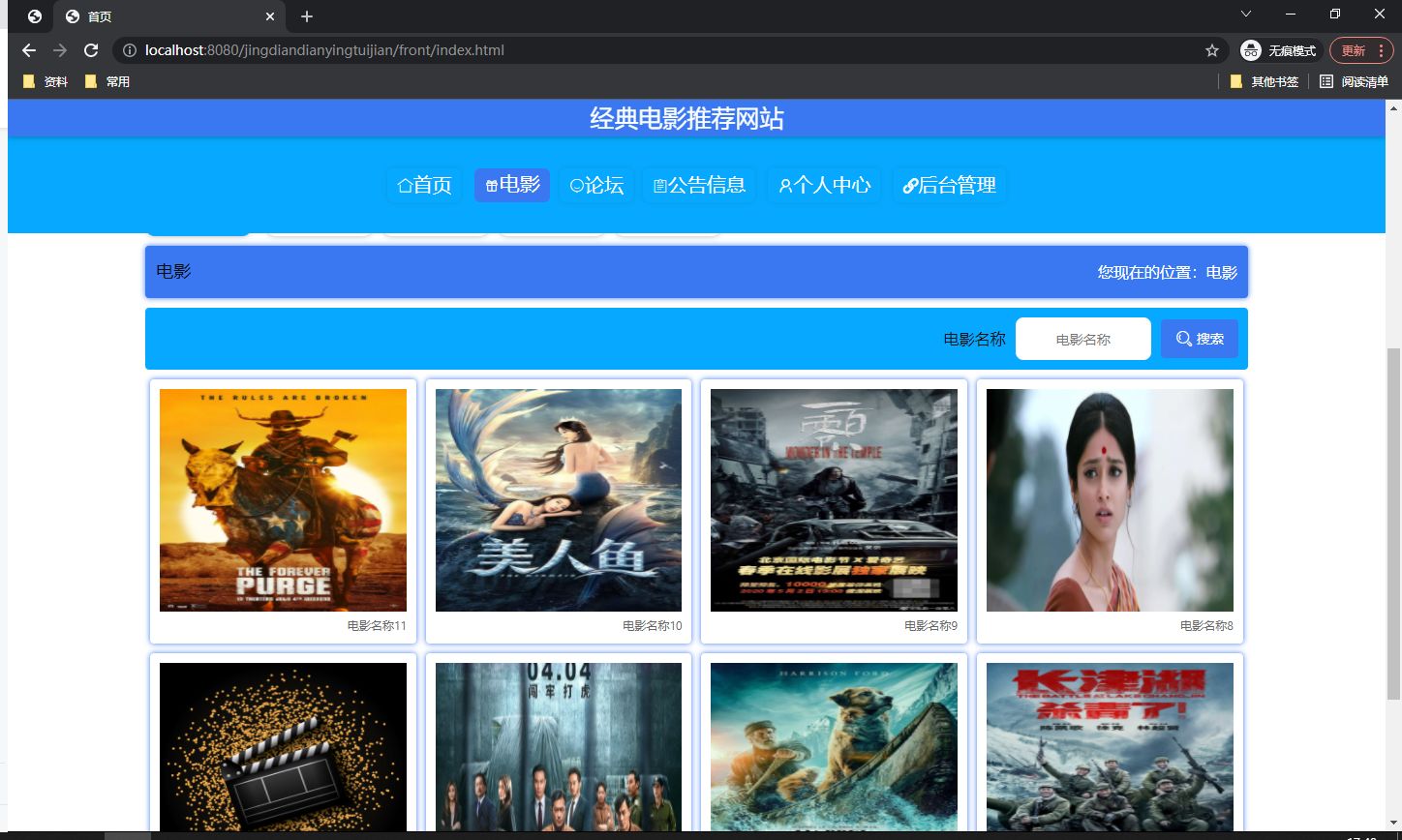The width and height of the screenshot is (1402, 840).
Task: Open the 美人鱼 movie poster
Action: pyautogui.click(x=559, y=500)
